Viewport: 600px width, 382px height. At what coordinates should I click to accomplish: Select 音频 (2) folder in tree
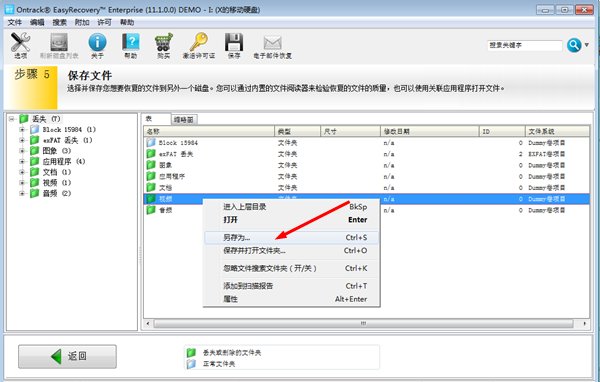[57, 194]
